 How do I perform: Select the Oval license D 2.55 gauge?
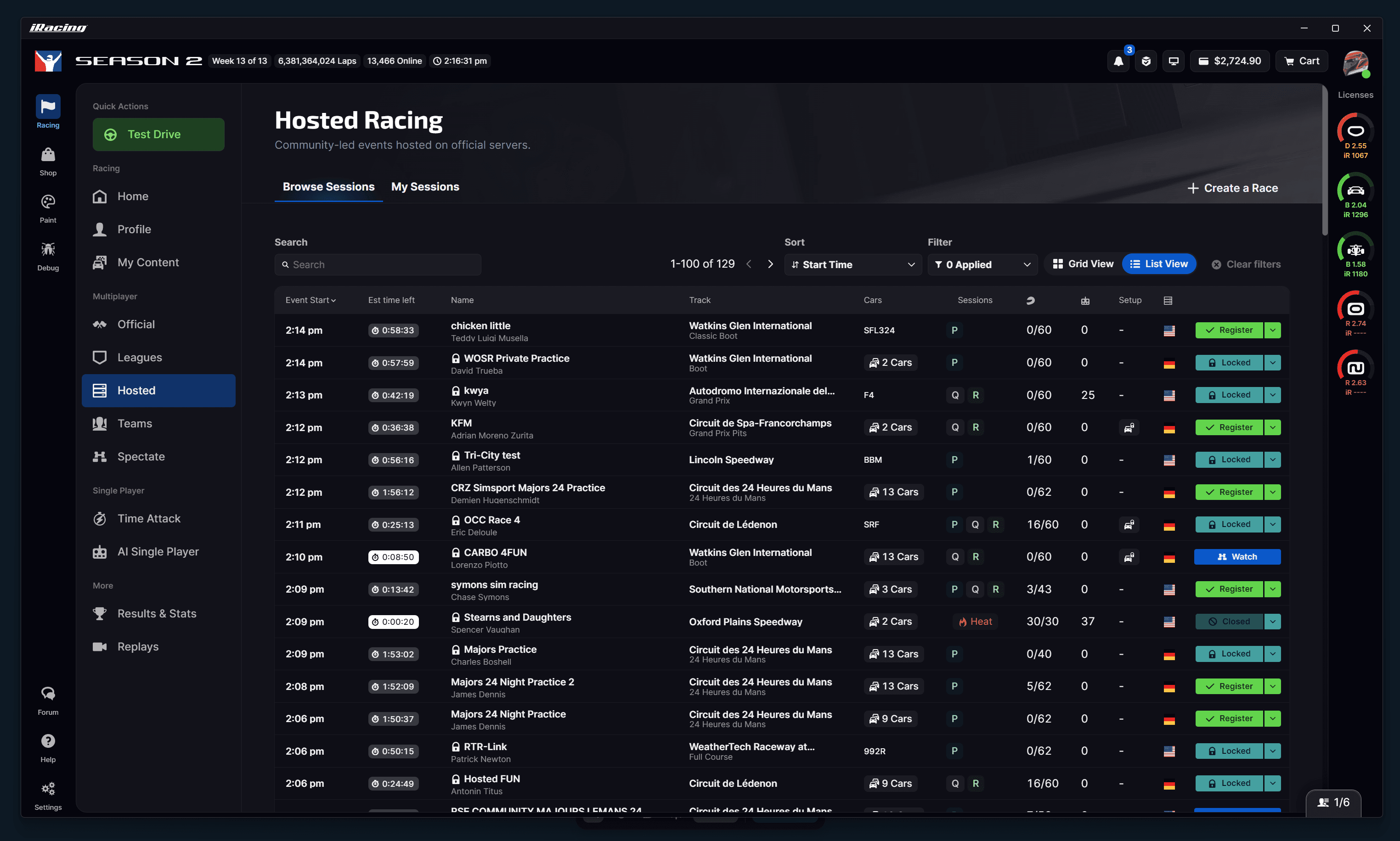pos(1355,136)
